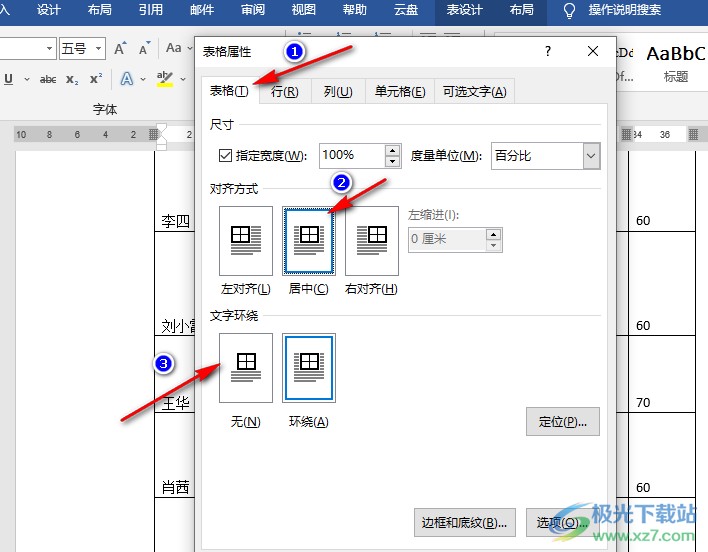Click table cell containing 王华
The width and height of the screenshot is (708, 552).
point(175,403)
